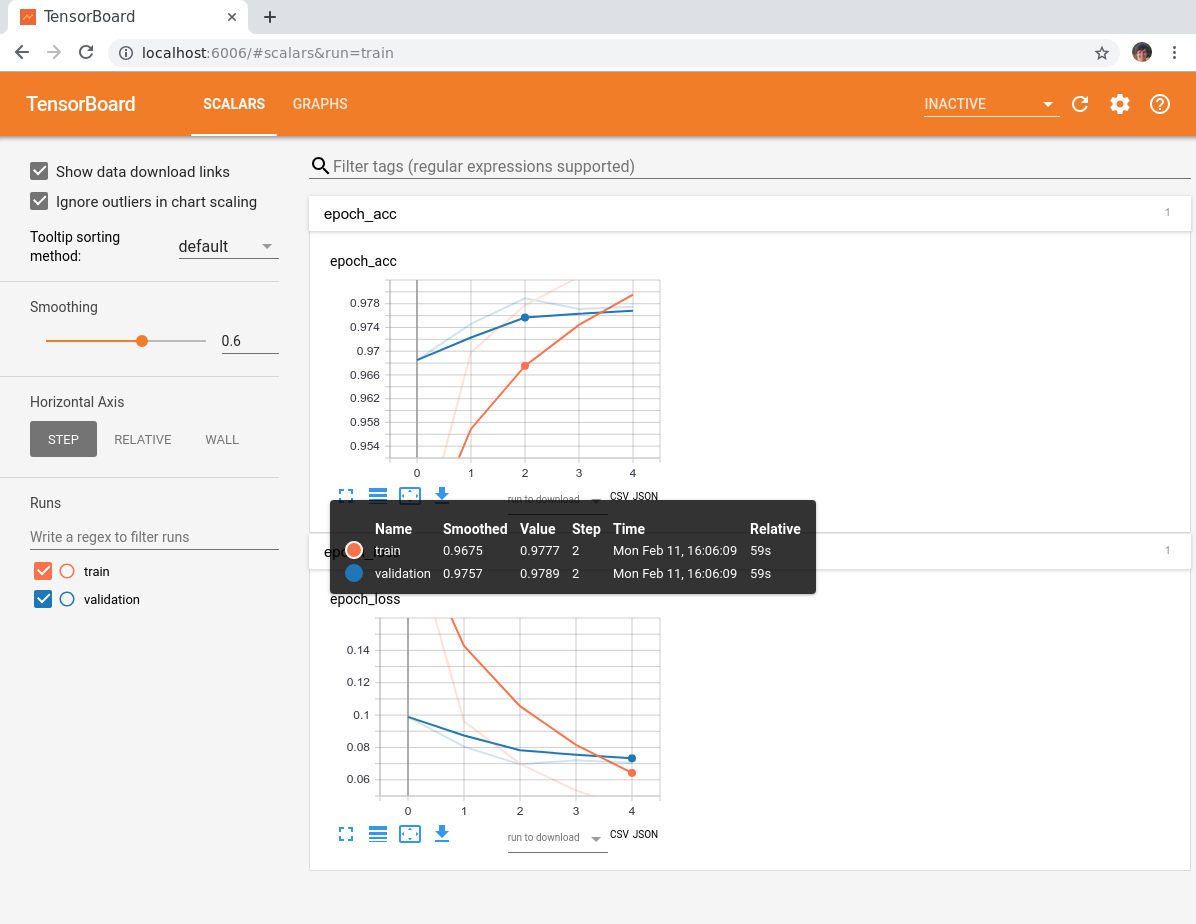The image size is (1196, 924).
Task: Focus the runs regex filter field
Action: pos(154,536)
